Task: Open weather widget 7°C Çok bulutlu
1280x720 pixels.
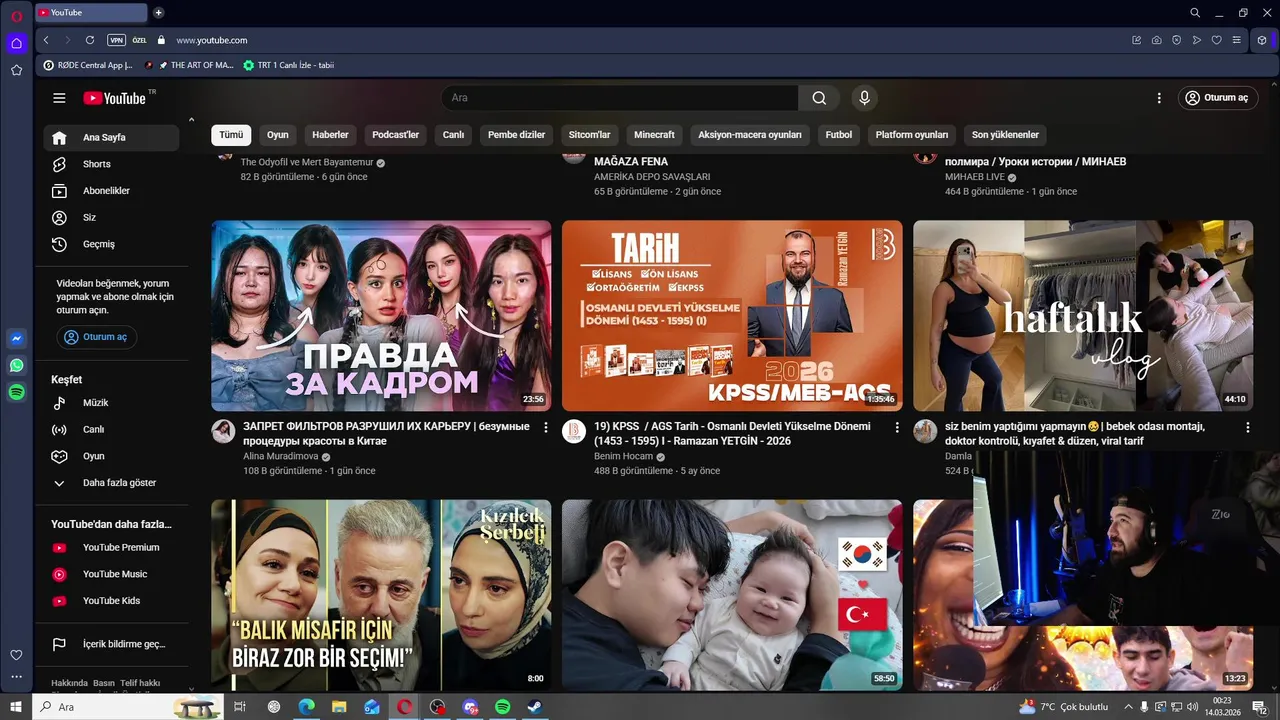Action: point(1064,707)
